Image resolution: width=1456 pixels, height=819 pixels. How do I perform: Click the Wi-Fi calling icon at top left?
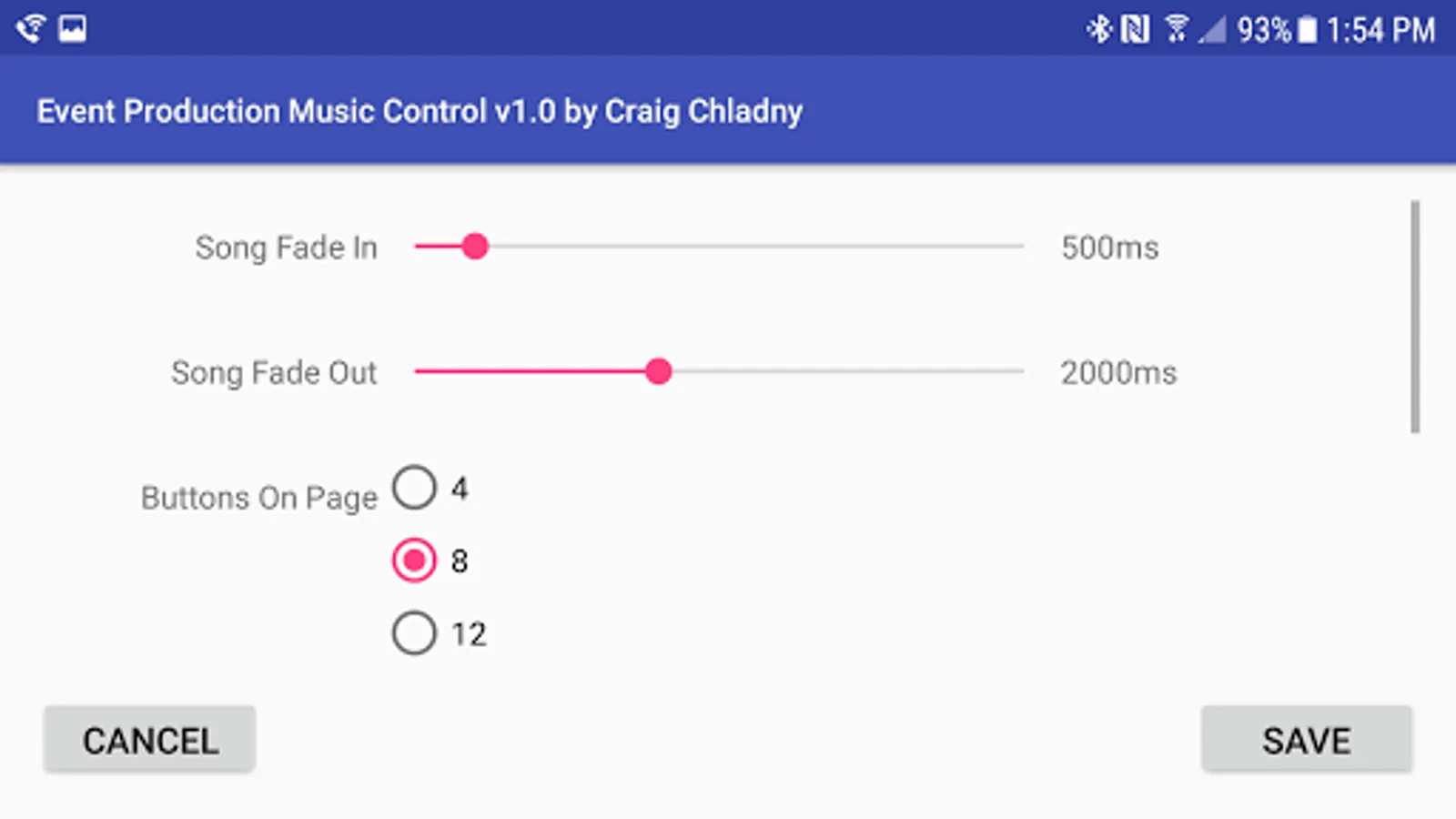30,28
